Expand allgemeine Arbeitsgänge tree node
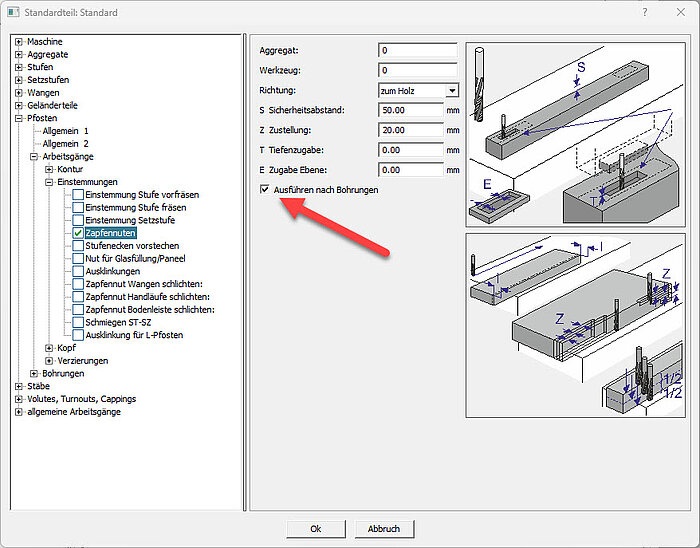 (x=18, y=411)
